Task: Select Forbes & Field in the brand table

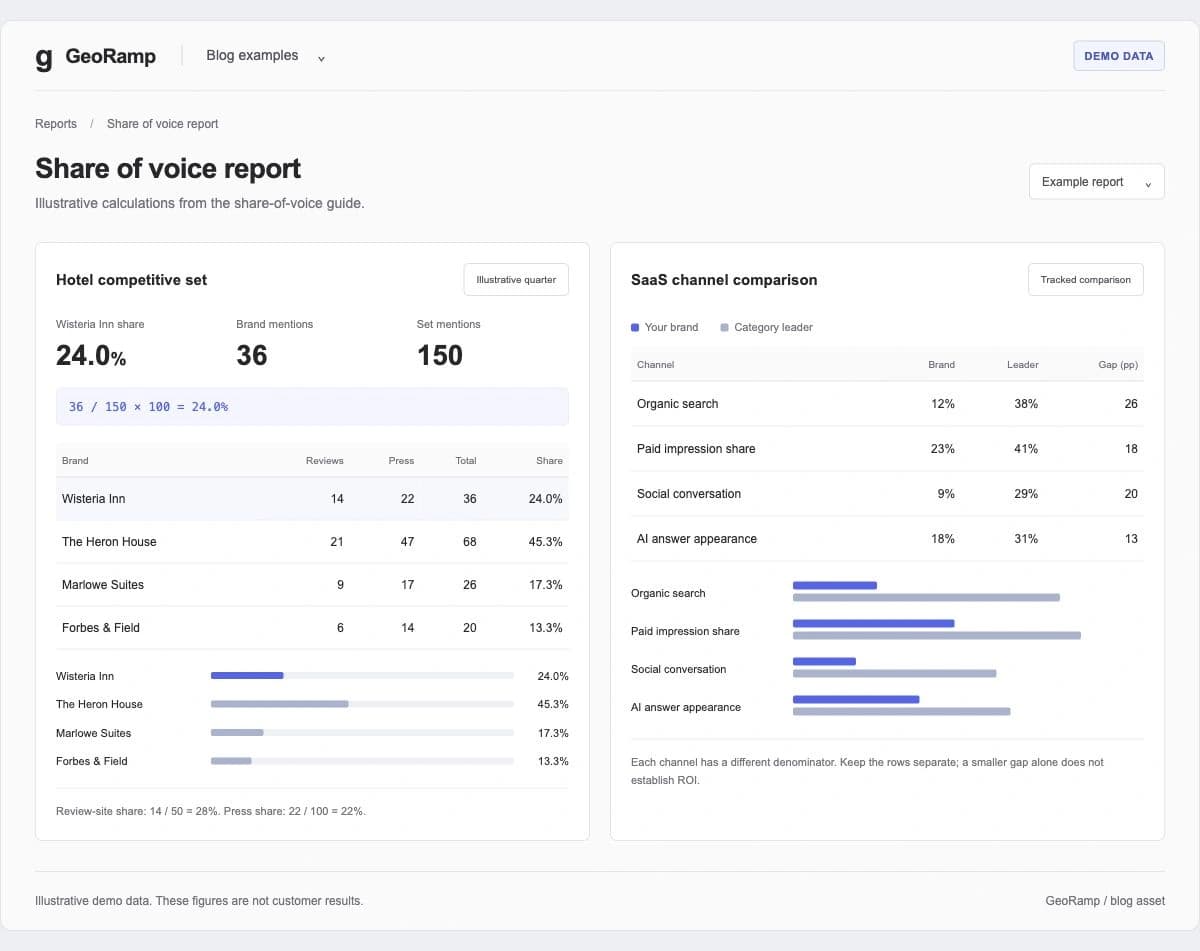Action: [x=101, y=628]
